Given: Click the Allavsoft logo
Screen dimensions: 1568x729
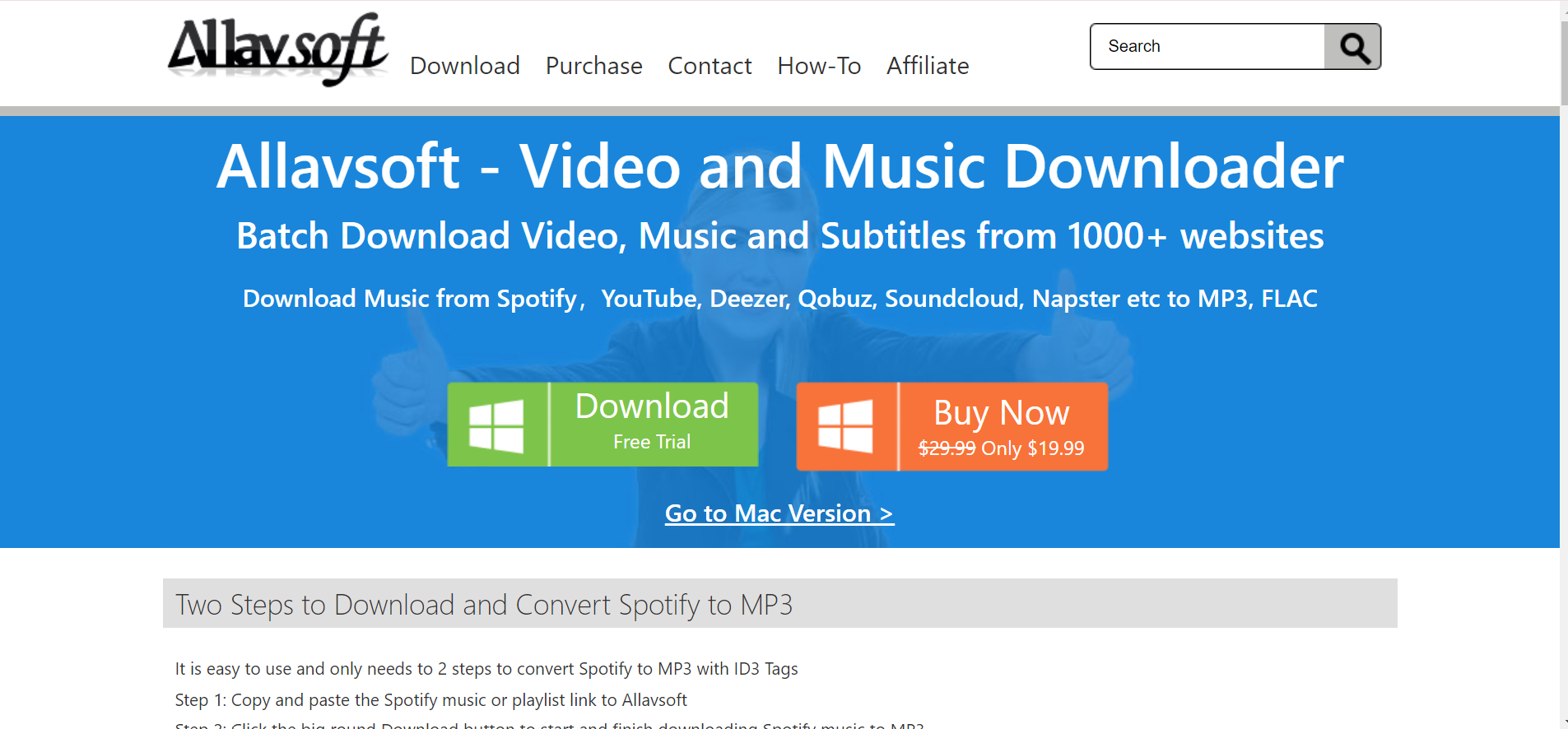Looking at the screenshot, I should (x=277, y=49).
